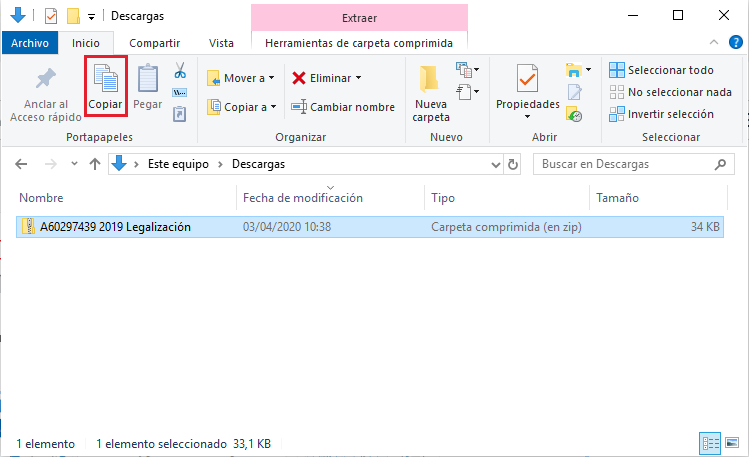The image size is (749, 457).
Task: Refresh the Descargas folder view
Action: (513, 164)
